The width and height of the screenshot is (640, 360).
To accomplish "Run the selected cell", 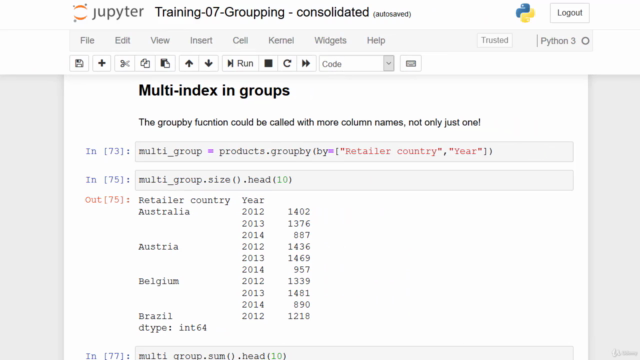I will pos(240,64).
